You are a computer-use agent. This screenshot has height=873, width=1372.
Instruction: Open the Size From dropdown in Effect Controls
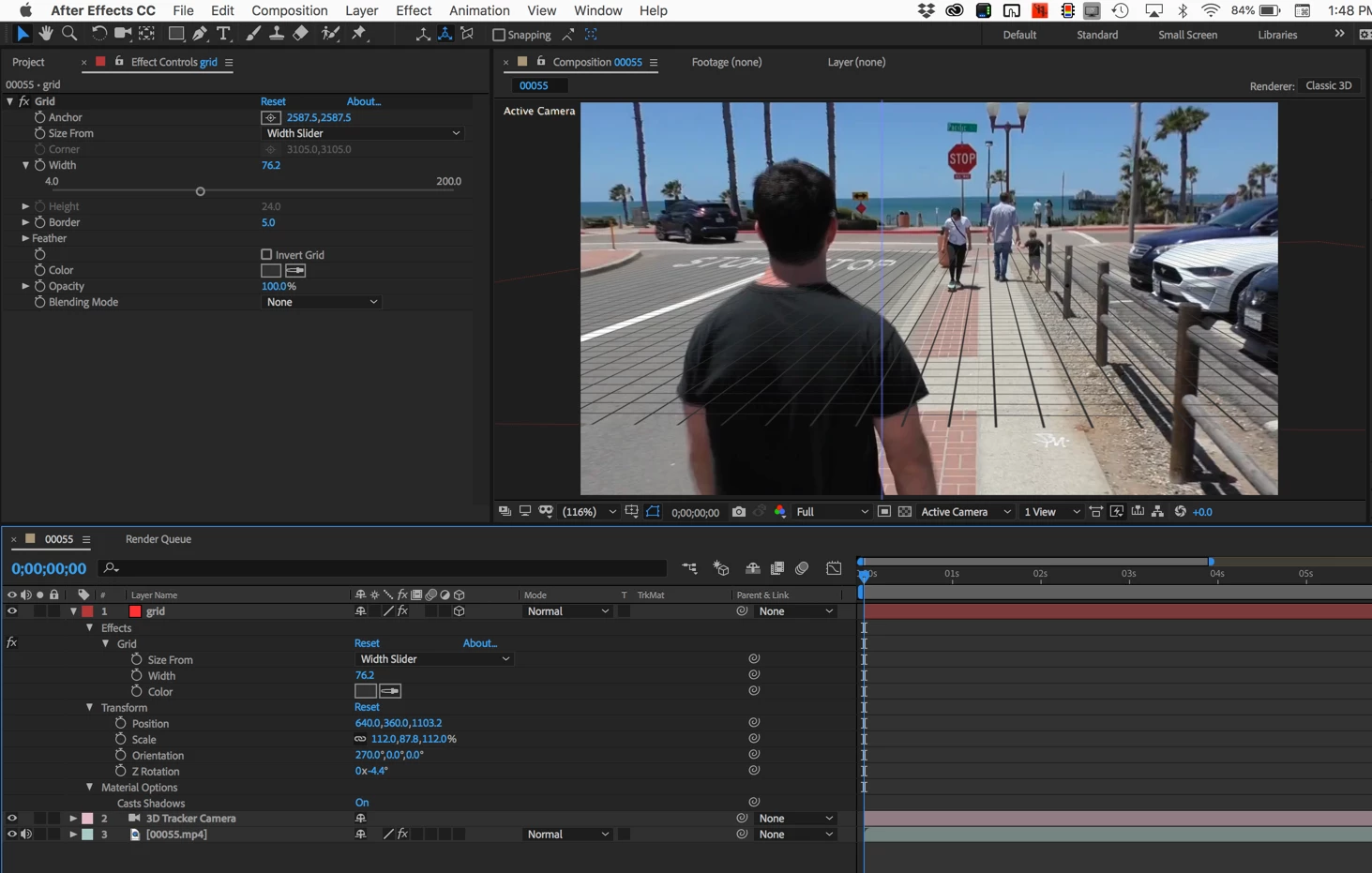click(x=363, y=133)
